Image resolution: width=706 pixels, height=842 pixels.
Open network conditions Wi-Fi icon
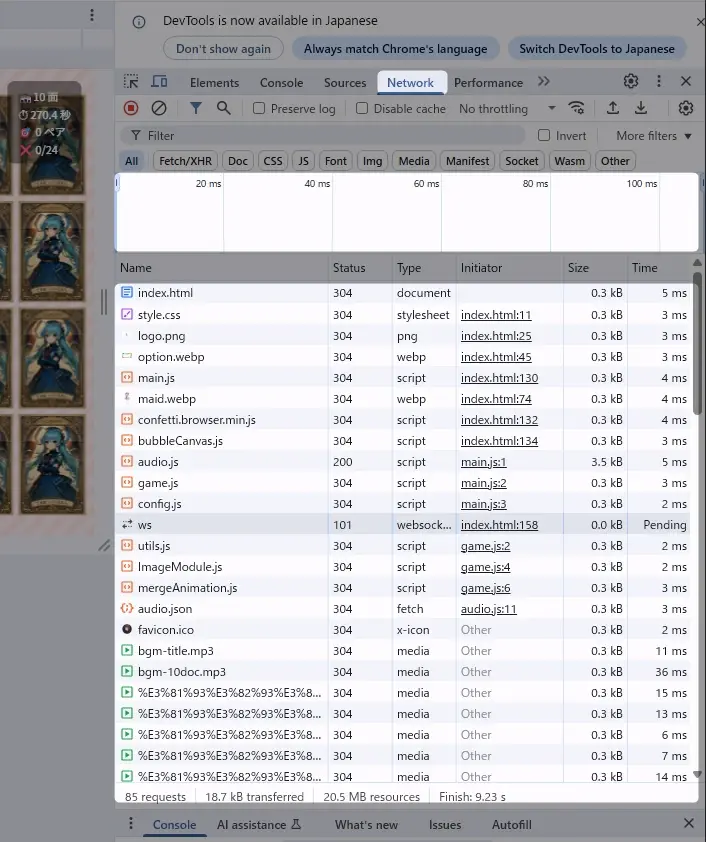(x=577, y=108)
